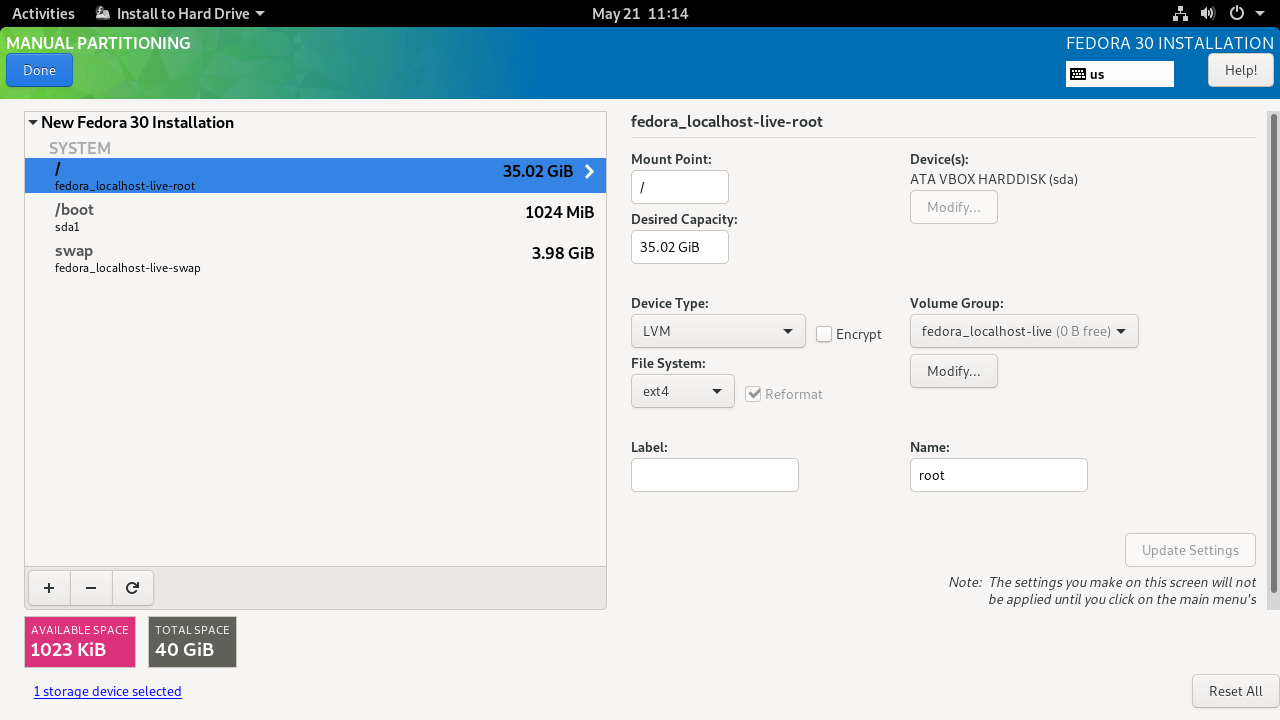The width and height of the screenshot is (1280, 720).
Task: Open the power menu icon
Action: [x=1236, y=14]
